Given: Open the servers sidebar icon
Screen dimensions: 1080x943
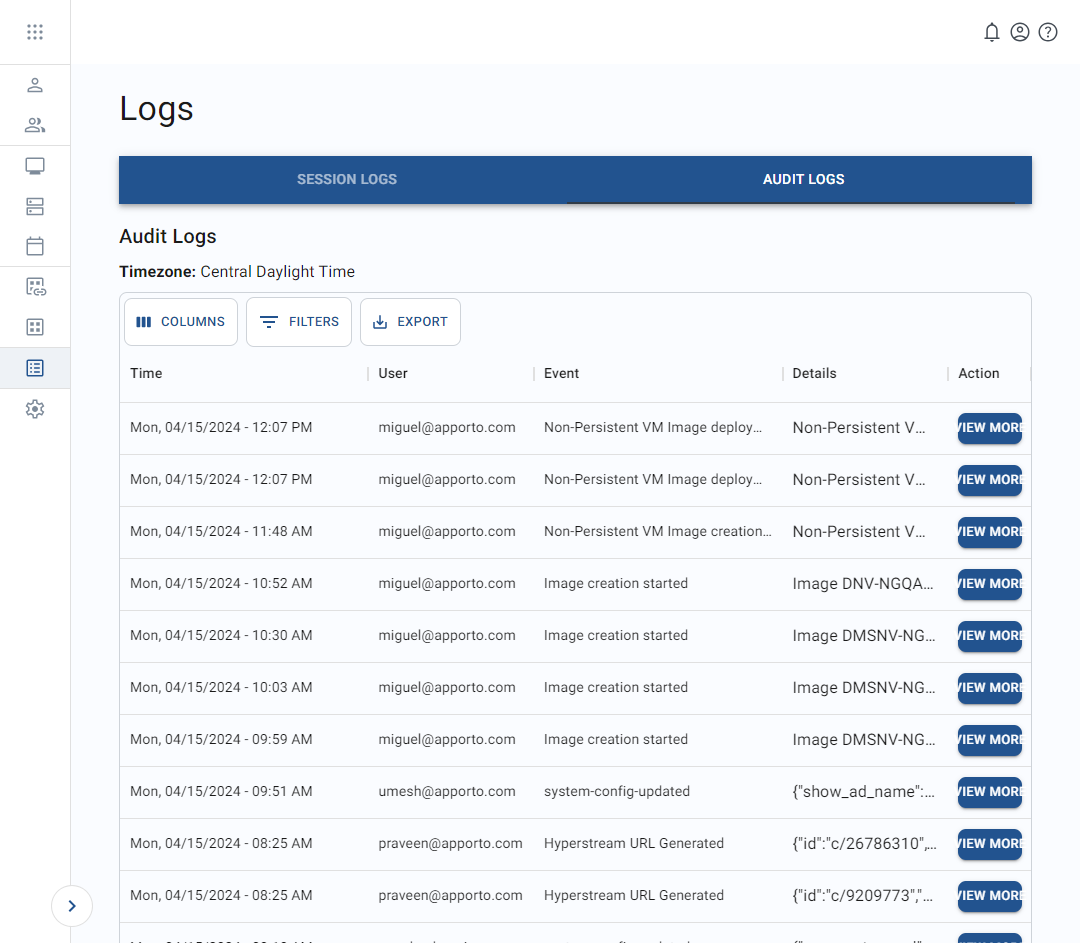Looking at the screenshot, I should pos(35,206).
